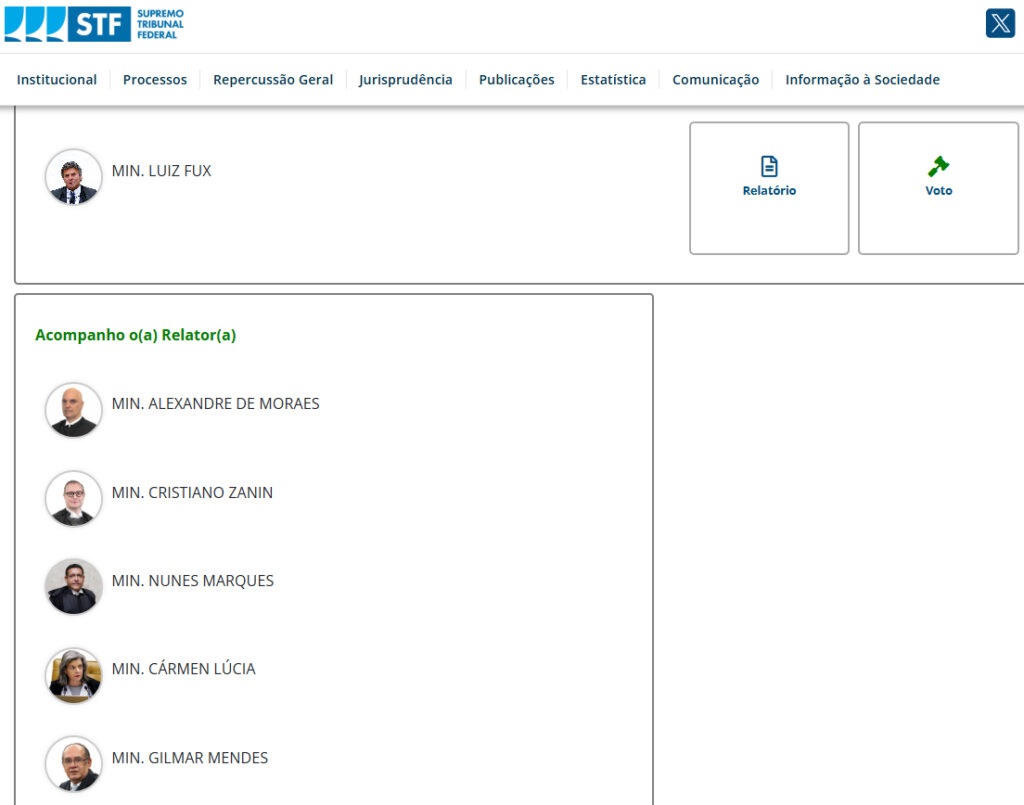Screen dimensions: 1024x805
Task: Select the avatar beside MIN. CRISTIANO ZANIN
Action: coord(73,498)
